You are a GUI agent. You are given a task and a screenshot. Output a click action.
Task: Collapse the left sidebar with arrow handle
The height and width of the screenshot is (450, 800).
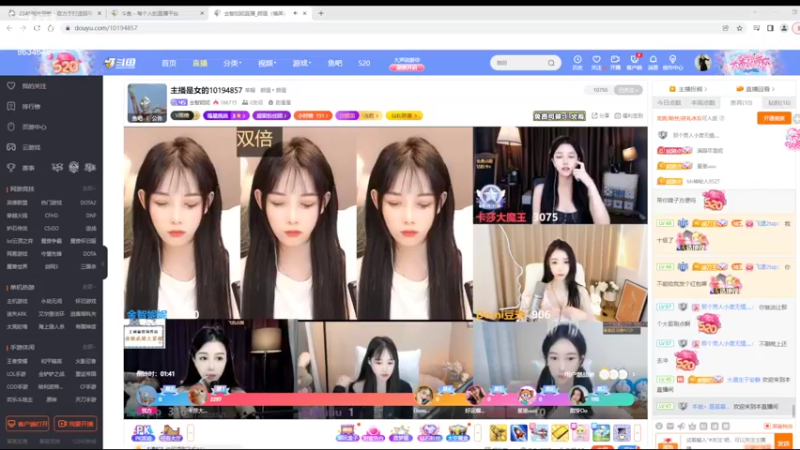(x=104, y=263)
